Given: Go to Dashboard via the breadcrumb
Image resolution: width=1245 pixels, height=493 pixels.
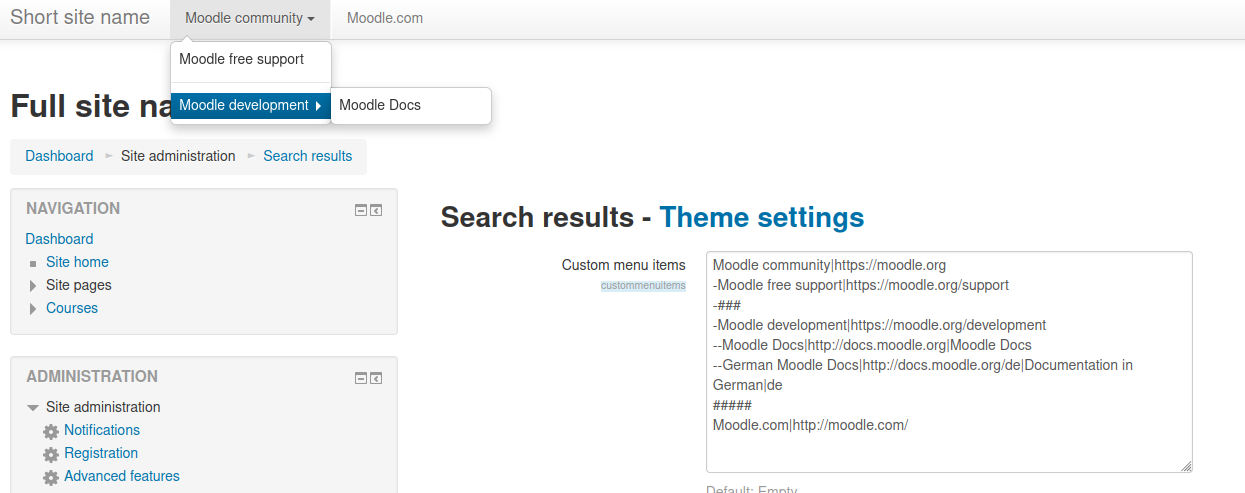Looking at the screenshot, I should tap(59, 156).
